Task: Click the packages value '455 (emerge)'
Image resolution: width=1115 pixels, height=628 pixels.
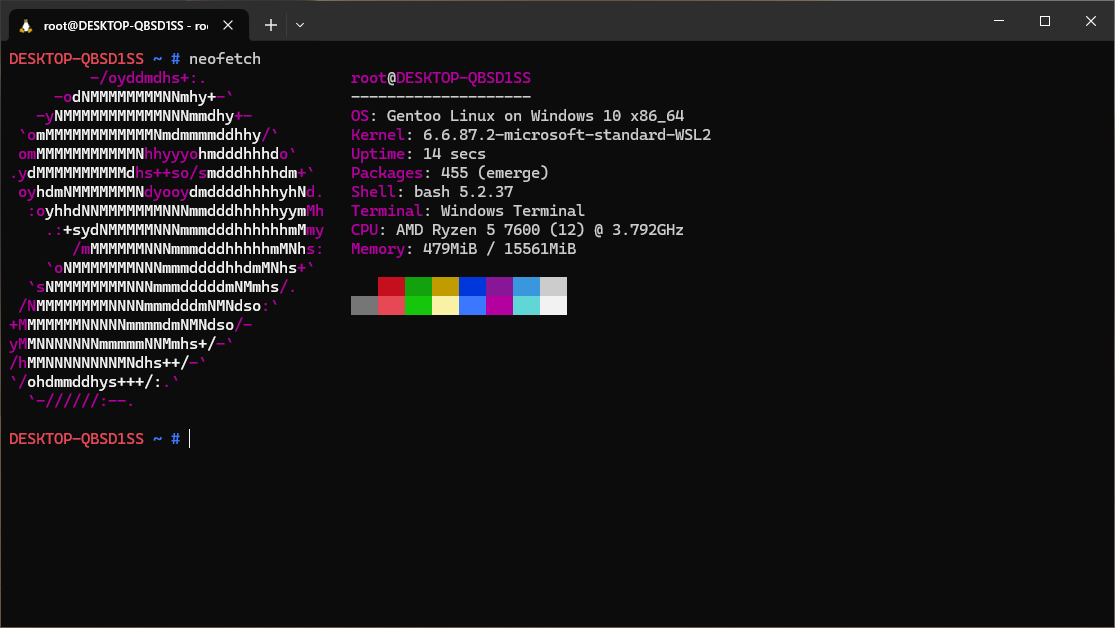Action: point(495,173)
